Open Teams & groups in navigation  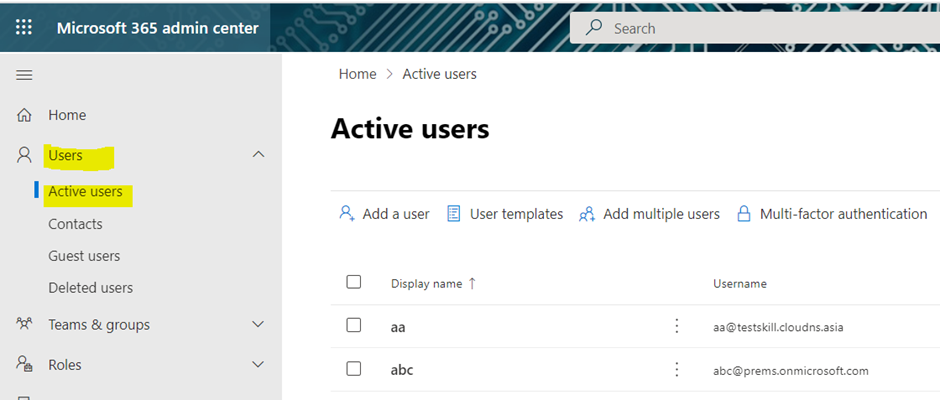tap(99, 325)
